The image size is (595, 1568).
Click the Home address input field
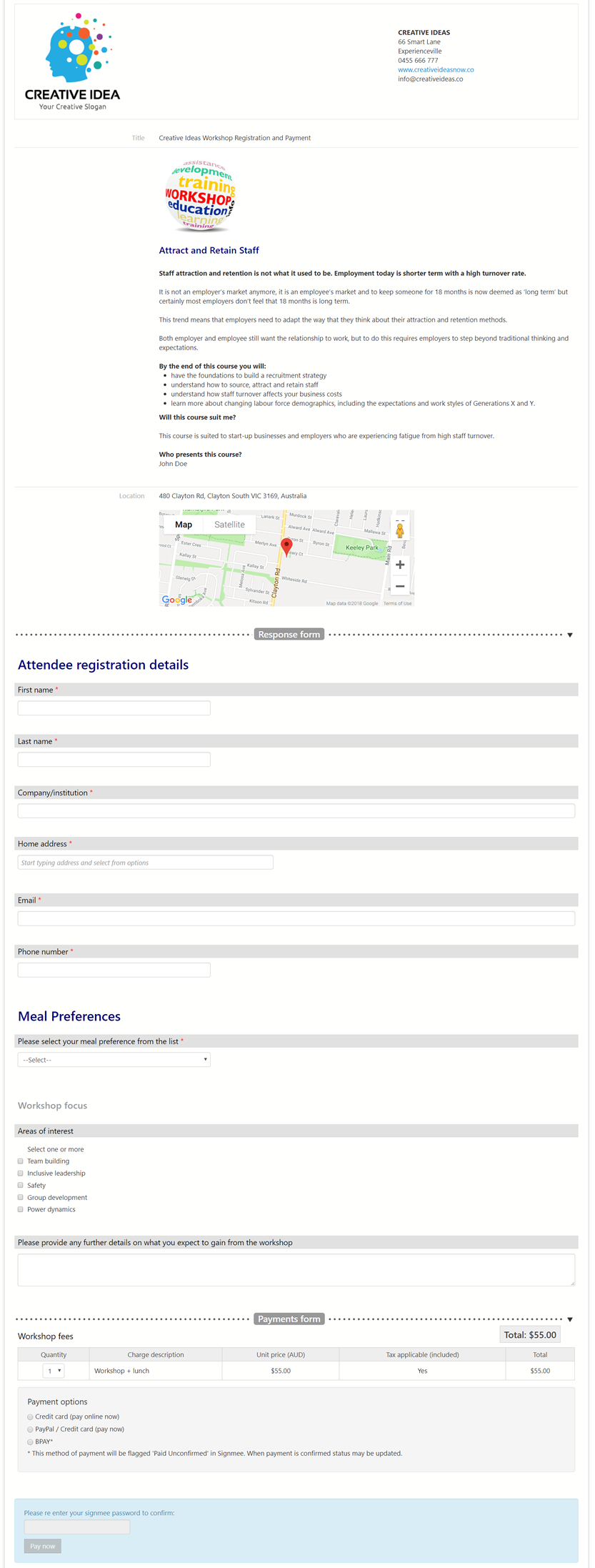pyautogui.click(x=146, y=863)
